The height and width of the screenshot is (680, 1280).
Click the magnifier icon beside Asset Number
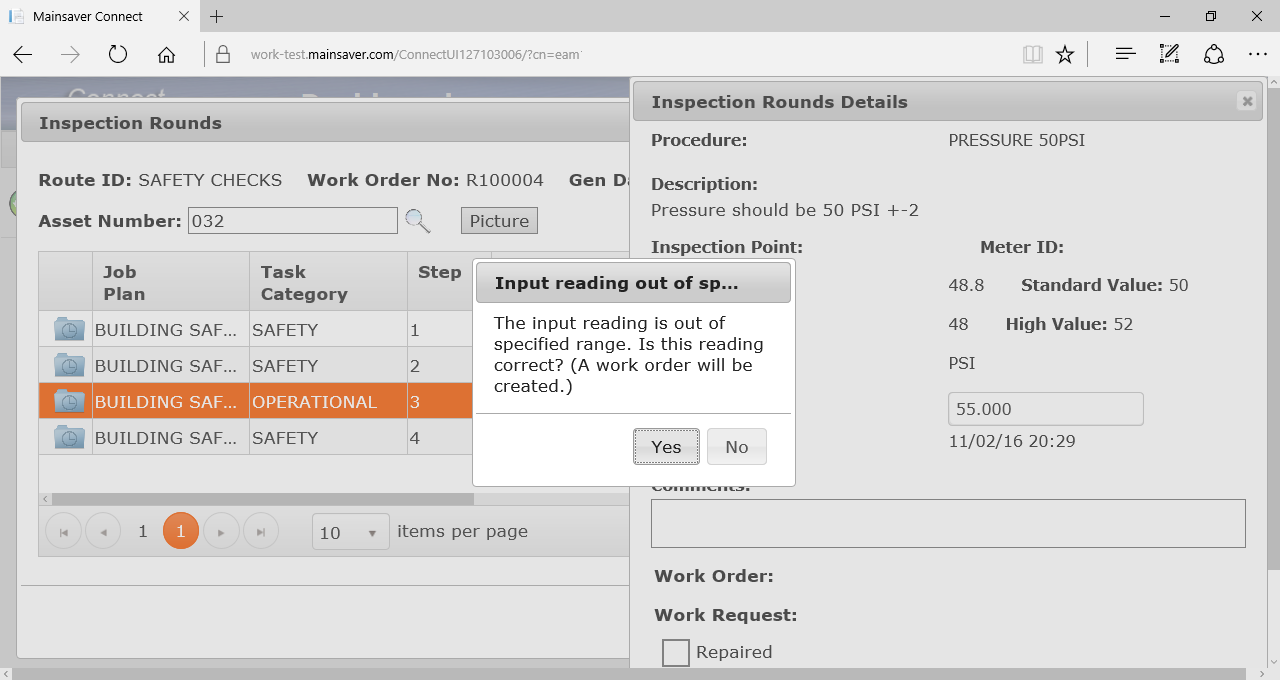click(418, 221)
